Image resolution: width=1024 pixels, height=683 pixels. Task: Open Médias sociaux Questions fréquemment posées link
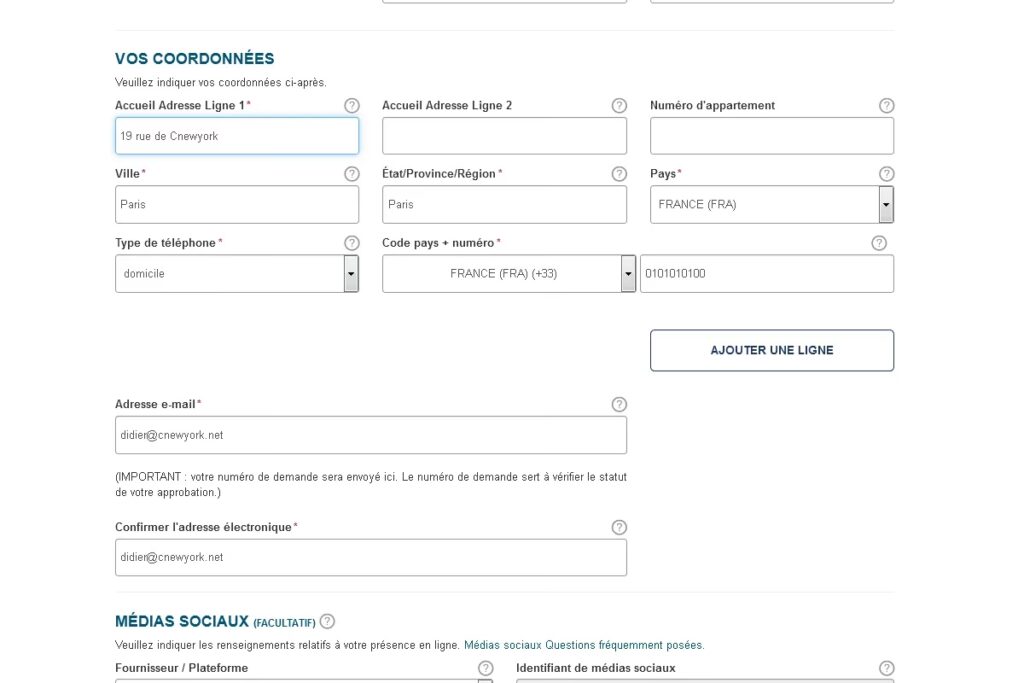click(583, 645)
